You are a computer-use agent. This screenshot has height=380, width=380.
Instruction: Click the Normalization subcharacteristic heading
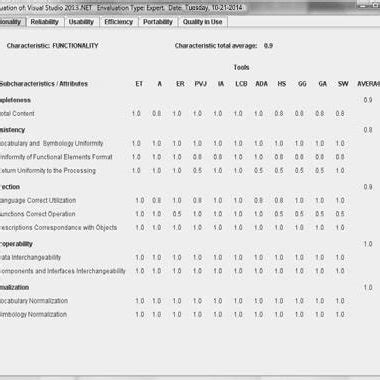point(15,287)
